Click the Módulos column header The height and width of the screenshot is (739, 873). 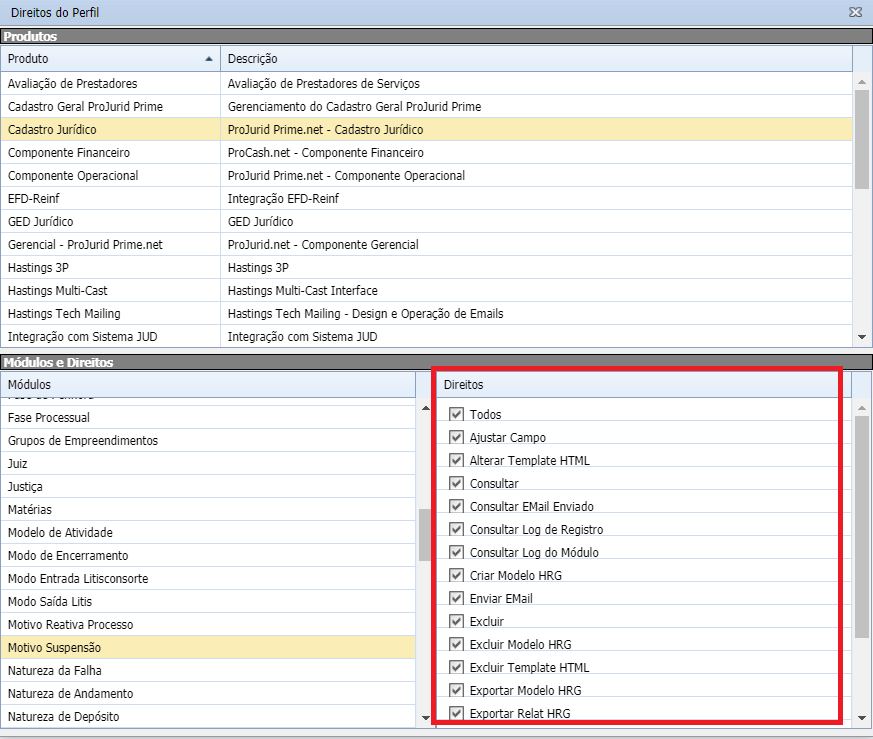(x=208, y=385)
